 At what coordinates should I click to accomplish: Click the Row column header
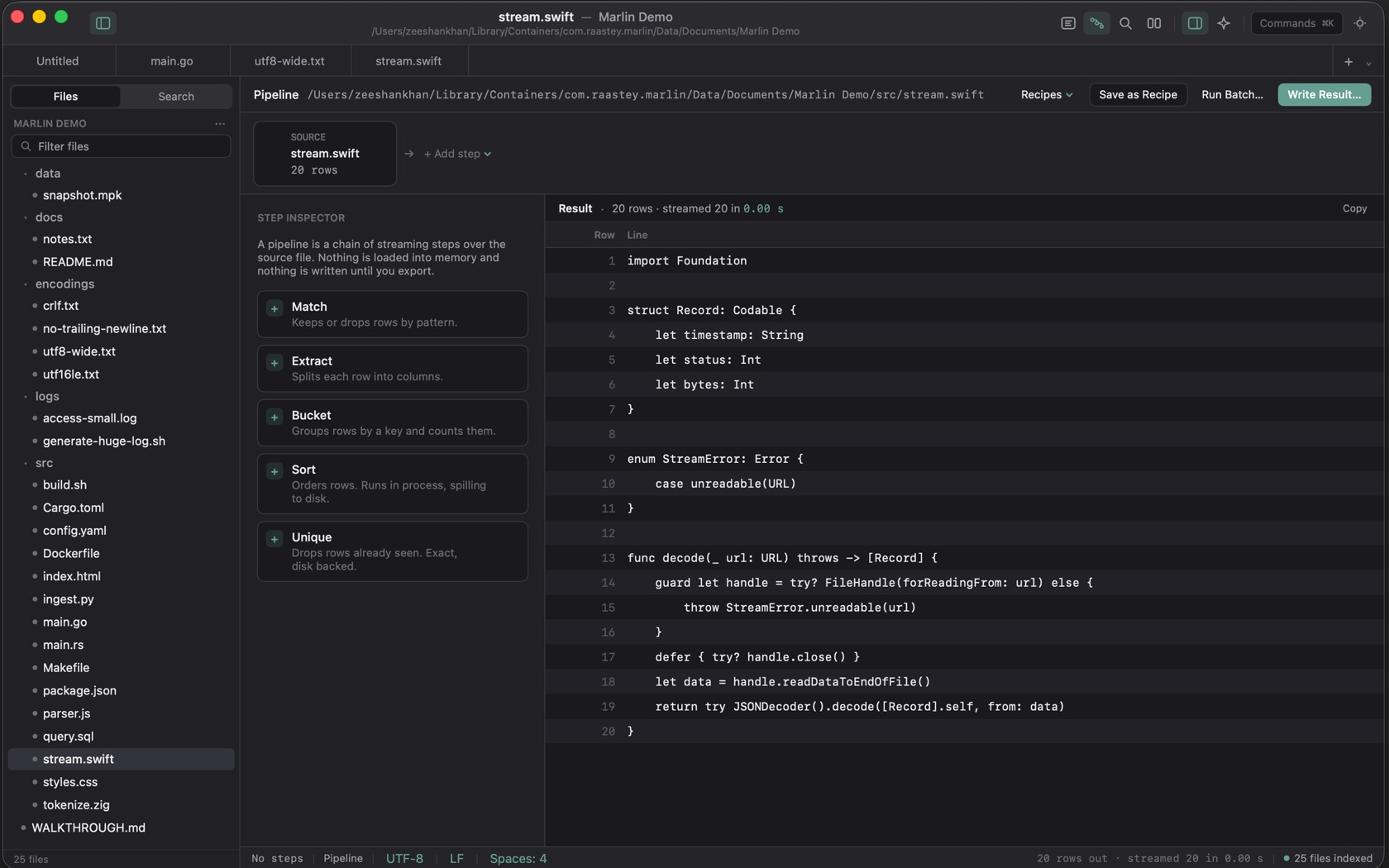coord(604,235)
